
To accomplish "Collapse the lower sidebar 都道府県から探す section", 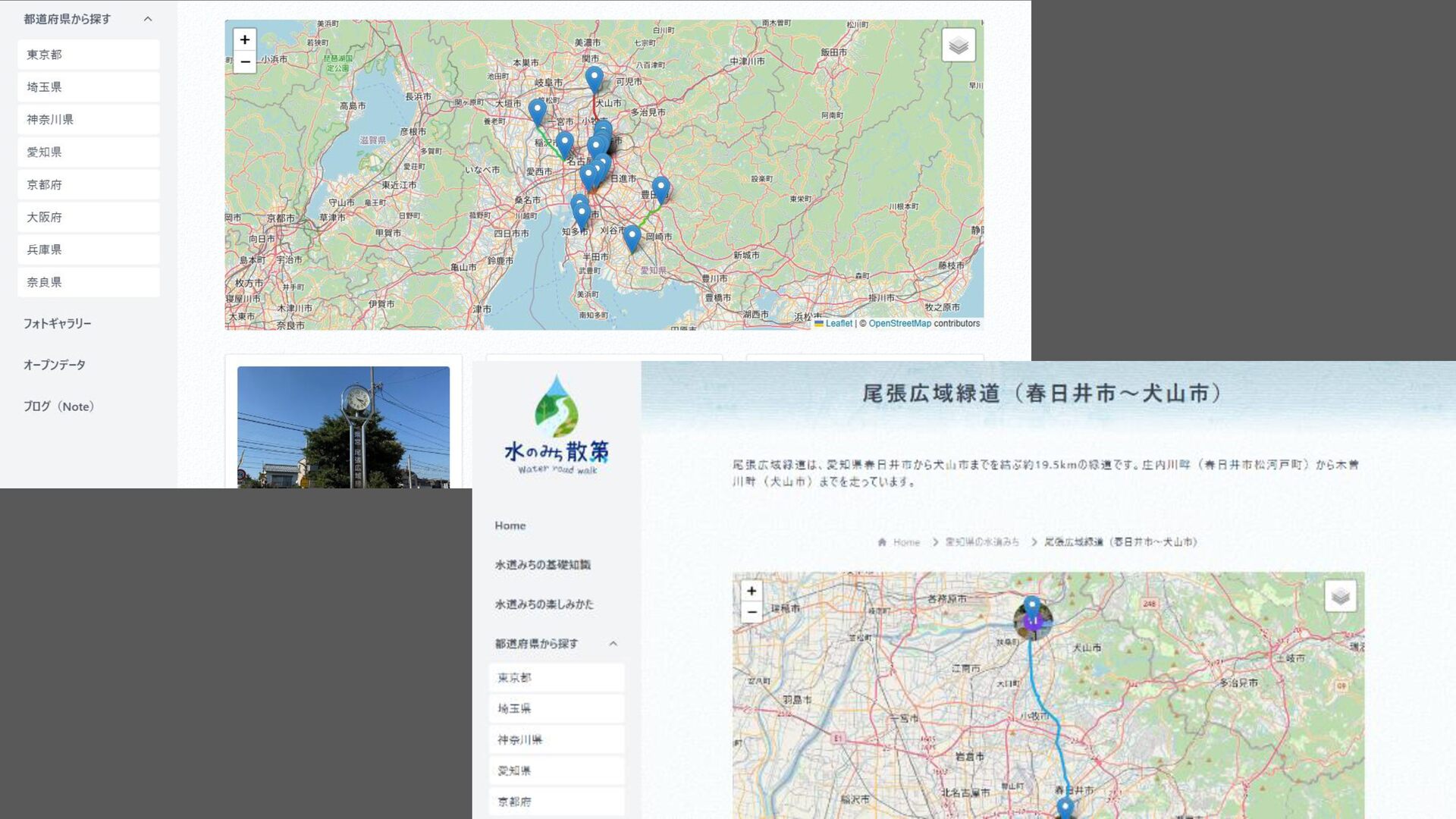I will 613,644.
